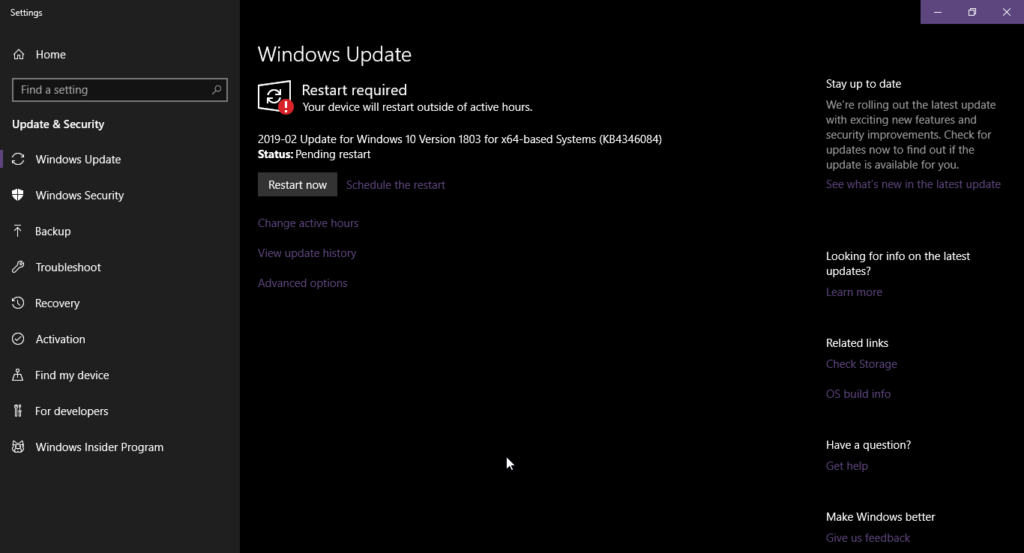Restore down the Settings window
Screen dimensions: 1024x553
(x=972, y=12)
